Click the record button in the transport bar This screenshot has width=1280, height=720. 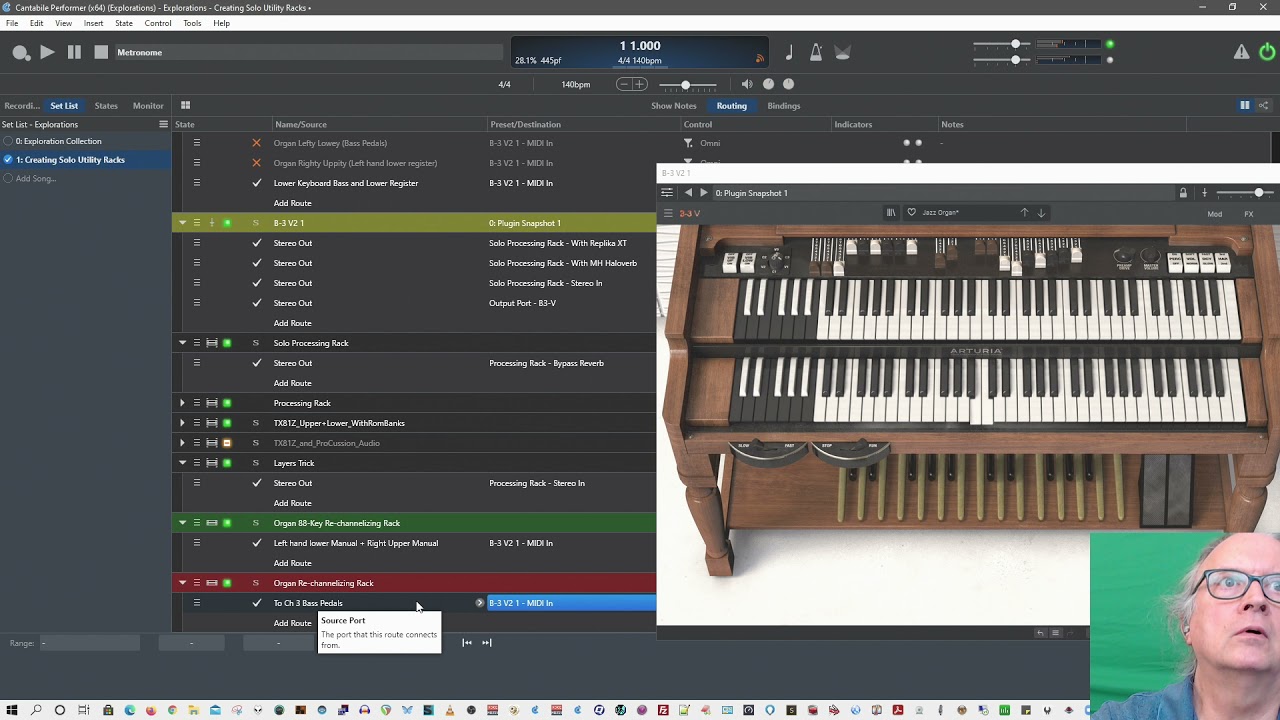[x=20, y=52]
